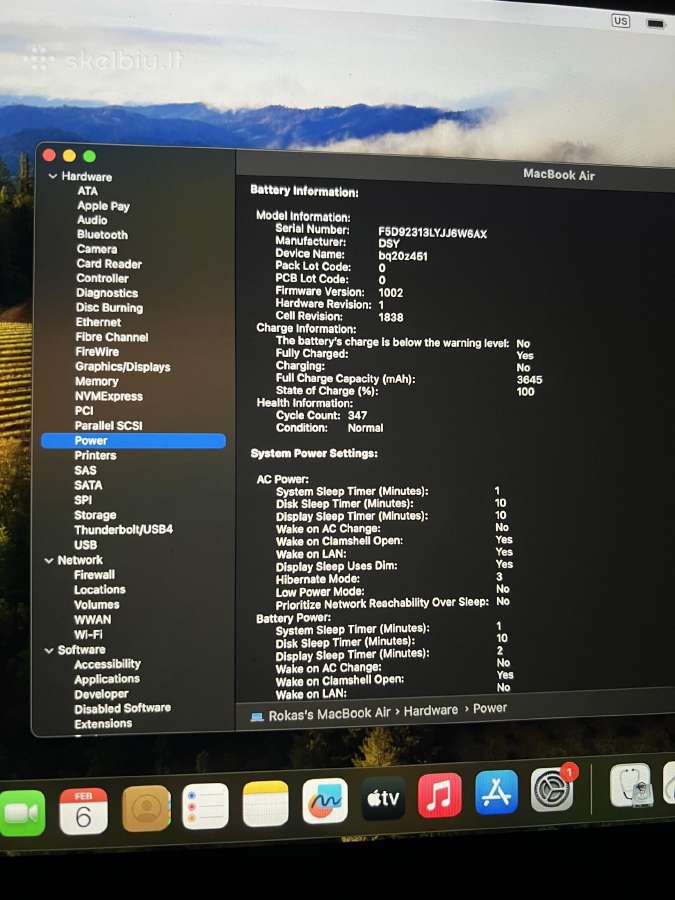The image size is (675, 900).
Task: Select SATA in the sidebar
Action: tap(88, 485)
